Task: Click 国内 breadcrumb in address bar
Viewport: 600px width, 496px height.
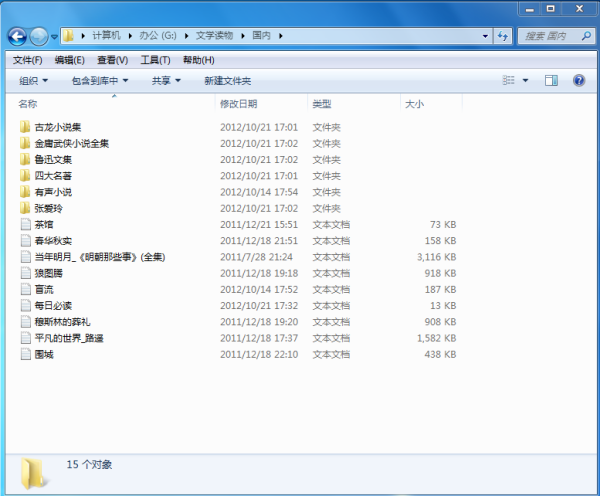Action: pos(261,36)
